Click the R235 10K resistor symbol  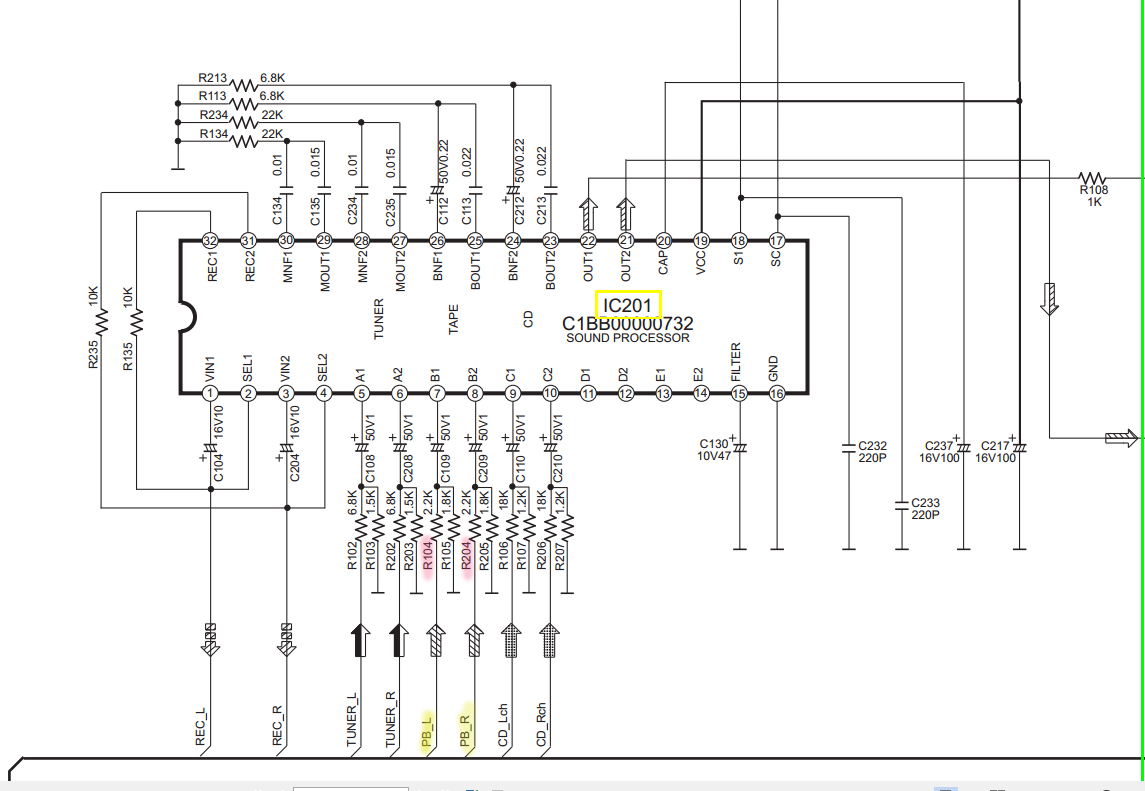pos(100,322)
